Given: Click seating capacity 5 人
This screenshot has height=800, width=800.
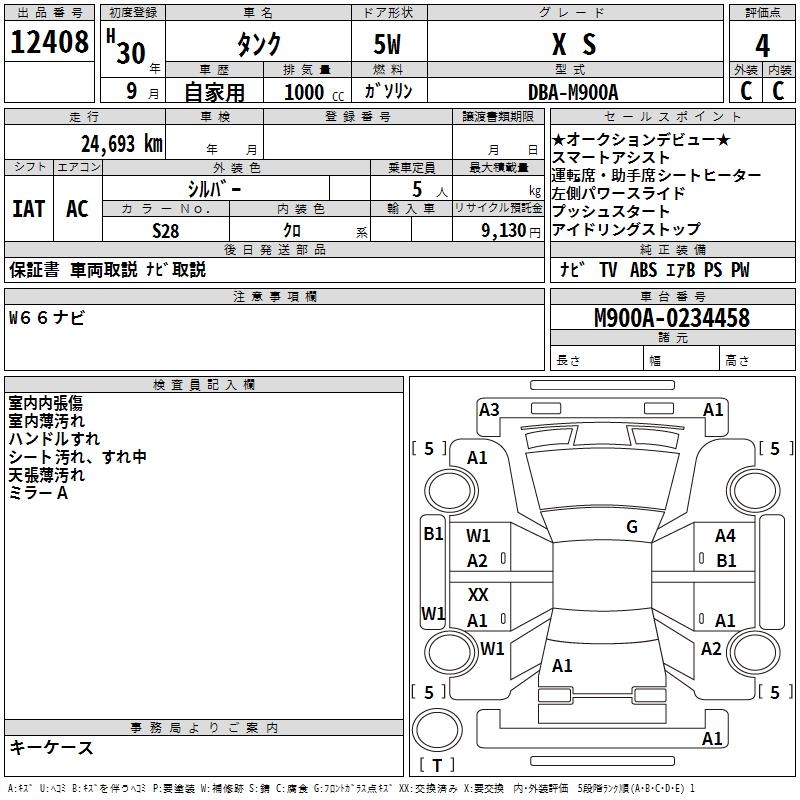Looking at the screenshot, I should tap(430, 189).
